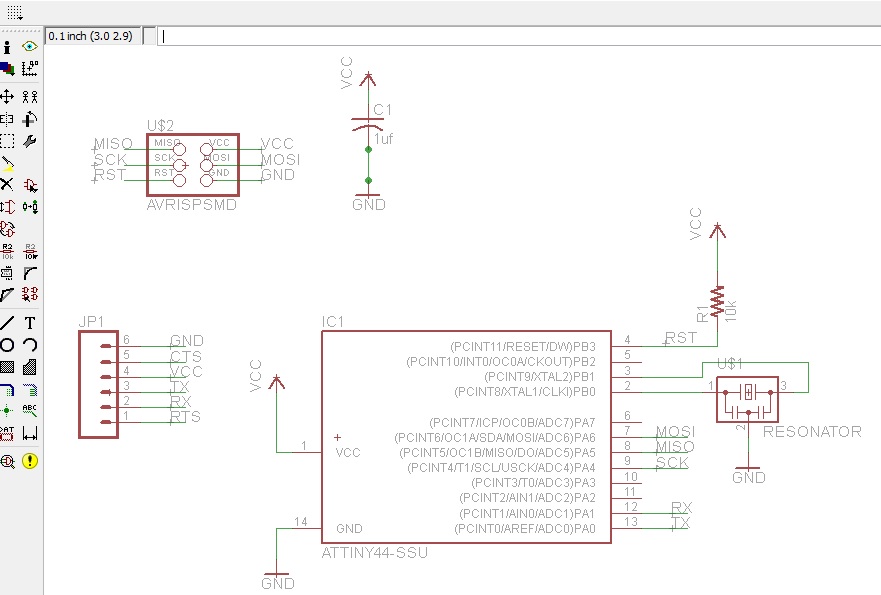Select the Delete tool
The height and width of the screenshot is (595, 881).
point(7,185)
